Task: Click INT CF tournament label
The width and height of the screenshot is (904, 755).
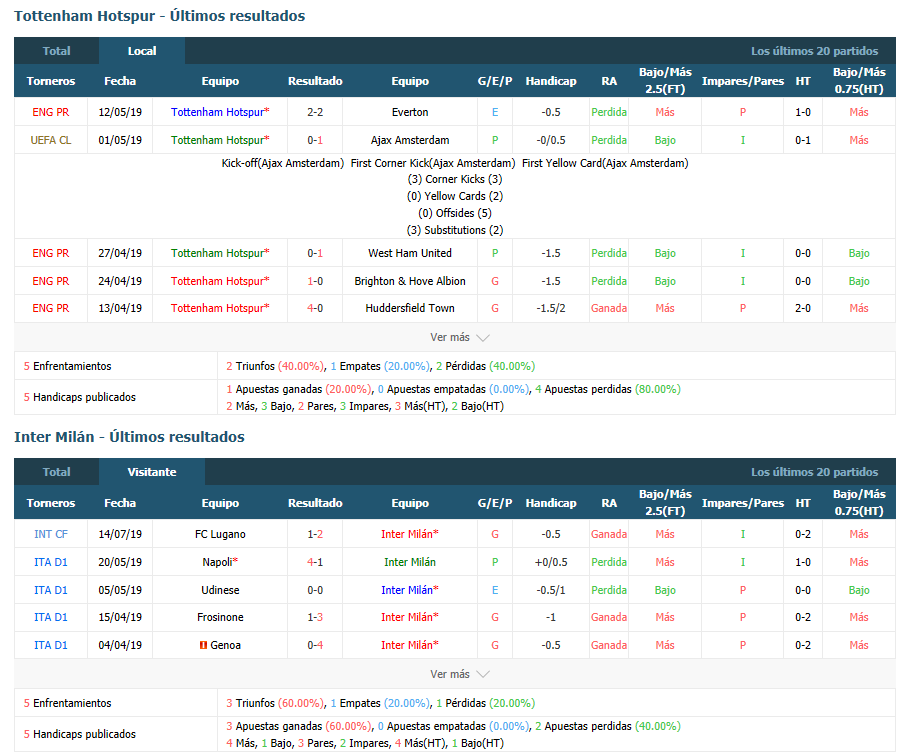Action: pos(51,534)
